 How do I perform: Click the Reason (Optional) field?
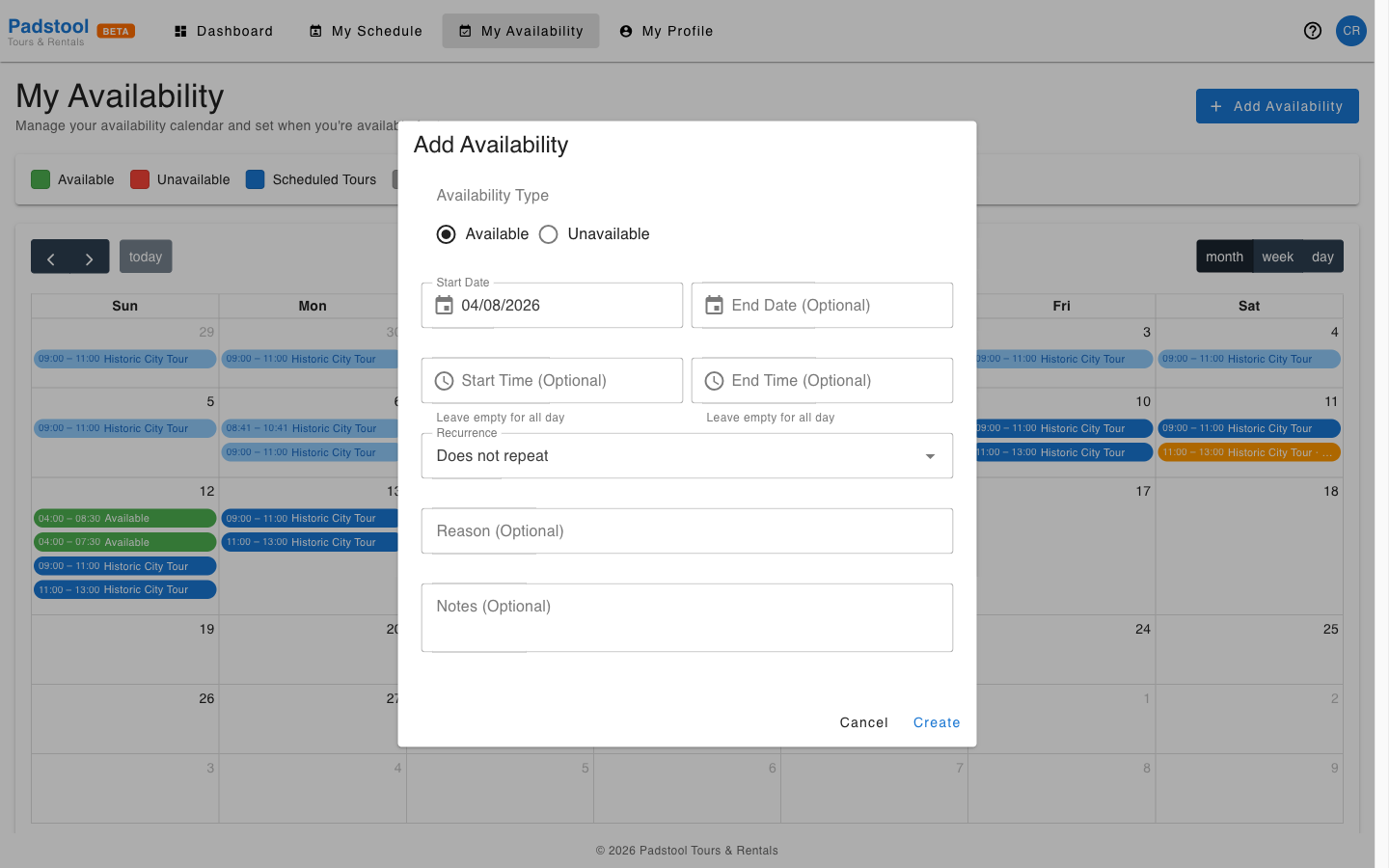click(687, 531)
